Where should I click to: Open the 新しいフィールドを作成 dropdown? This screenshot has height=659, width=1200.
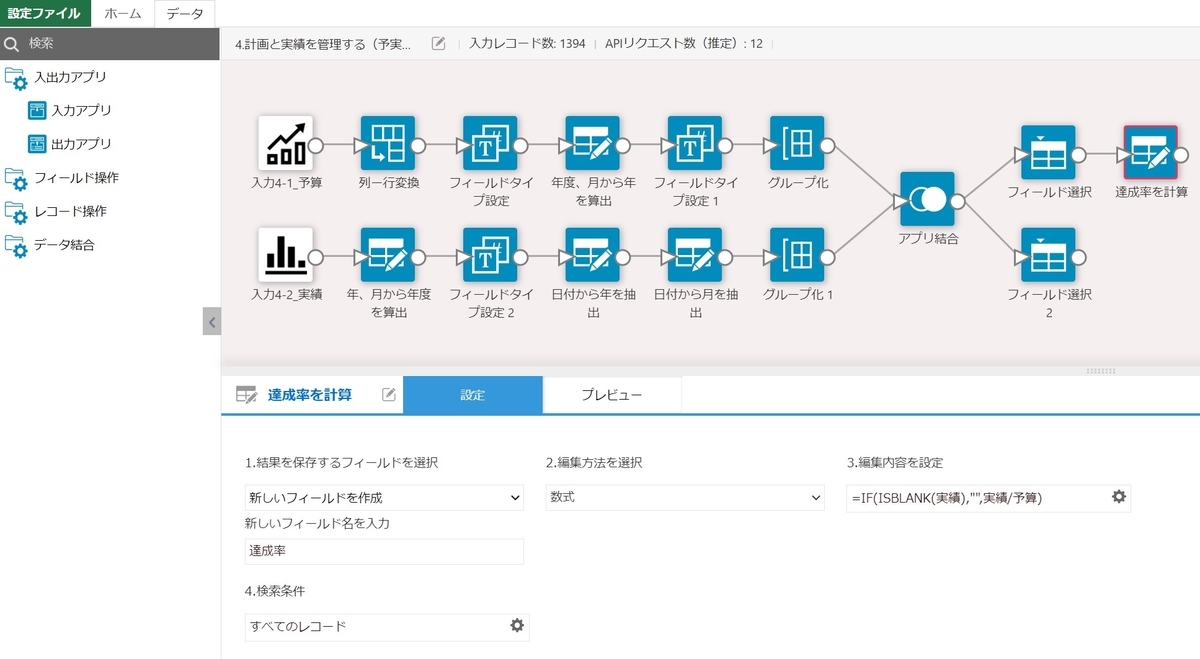(384, 497)
